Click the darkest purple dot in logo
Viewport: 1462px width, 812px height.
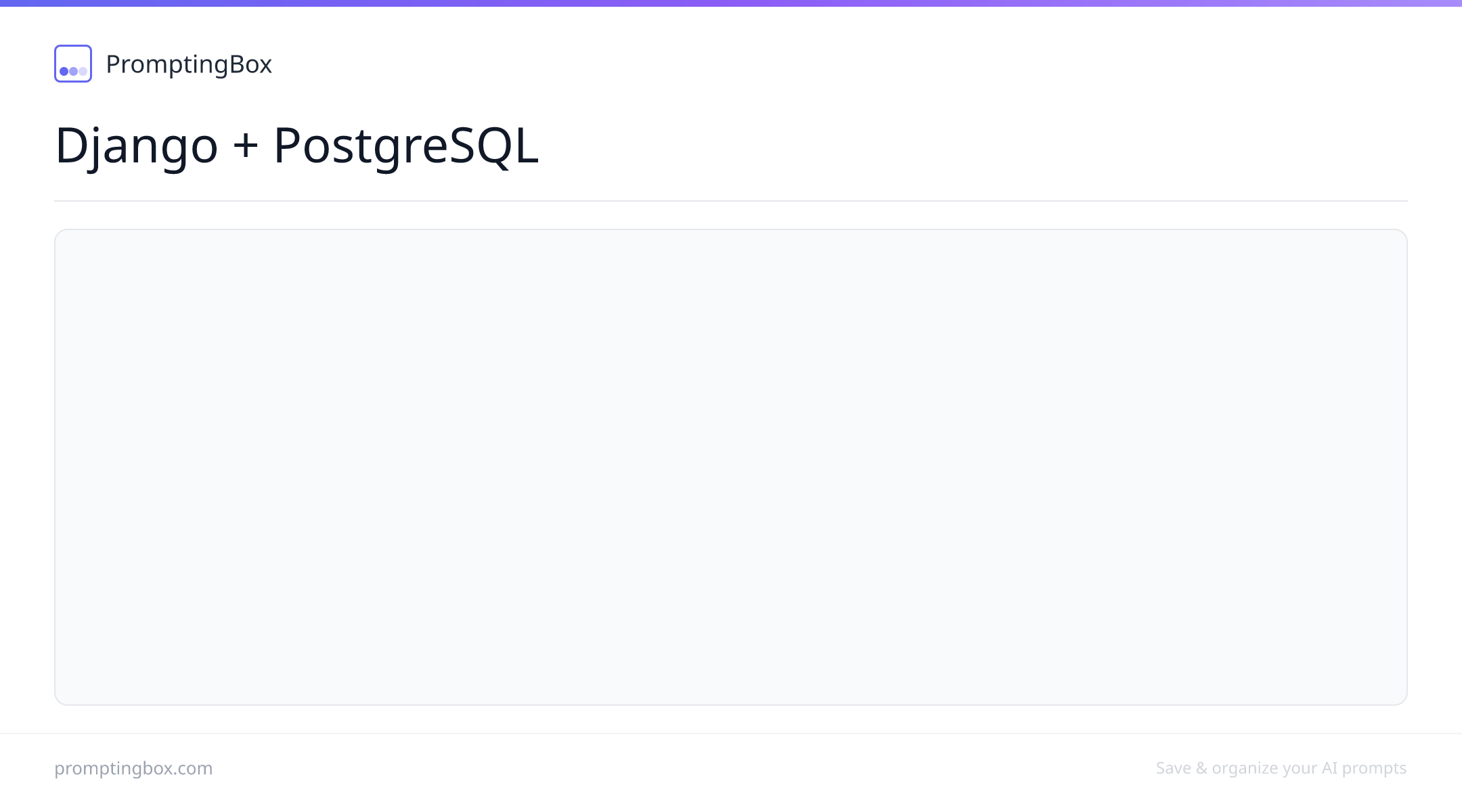[x=64, y=71]
